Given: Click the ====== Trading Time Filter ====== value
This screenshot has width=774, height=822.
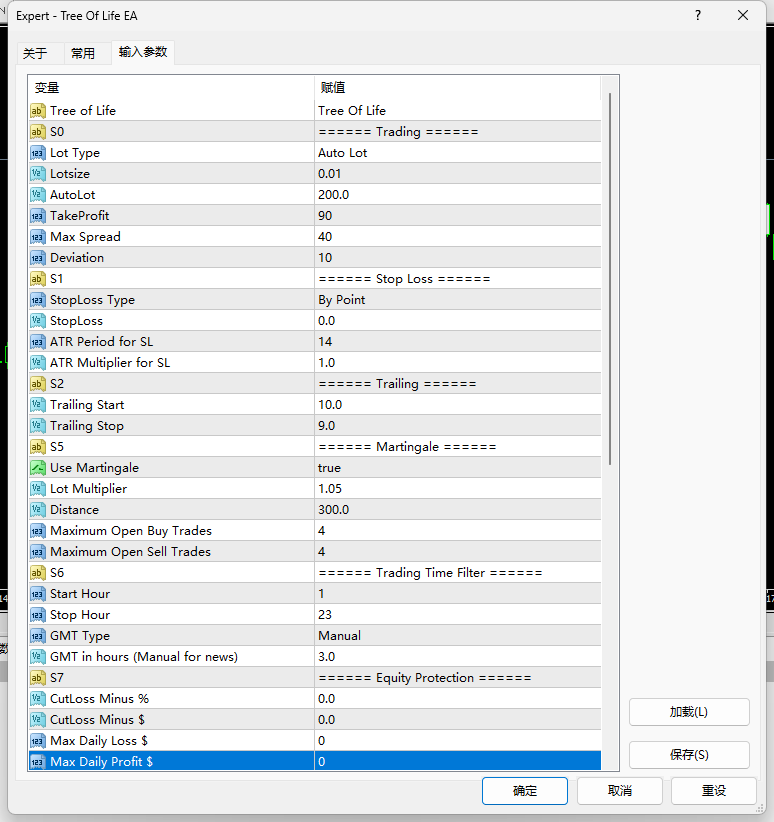Looking at the screenshot, I should (x=430, y=572).
